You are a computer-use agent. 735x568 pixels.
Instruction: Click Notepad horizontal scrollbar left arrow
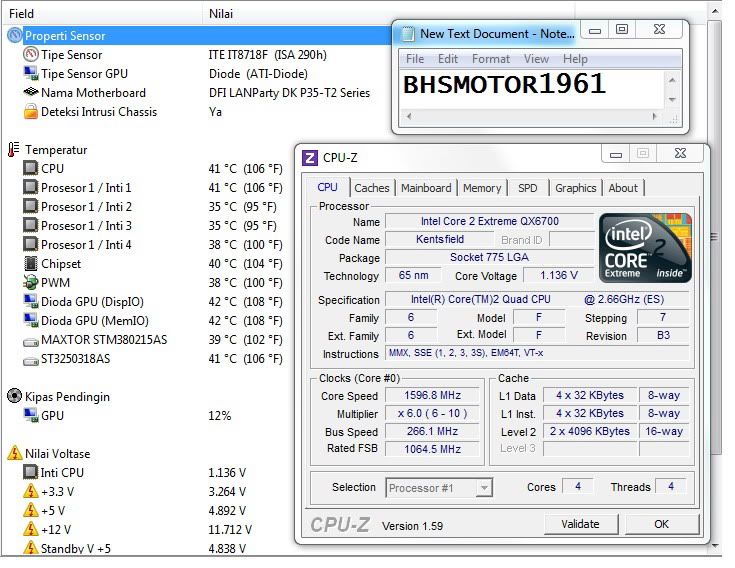pos(409,116)
